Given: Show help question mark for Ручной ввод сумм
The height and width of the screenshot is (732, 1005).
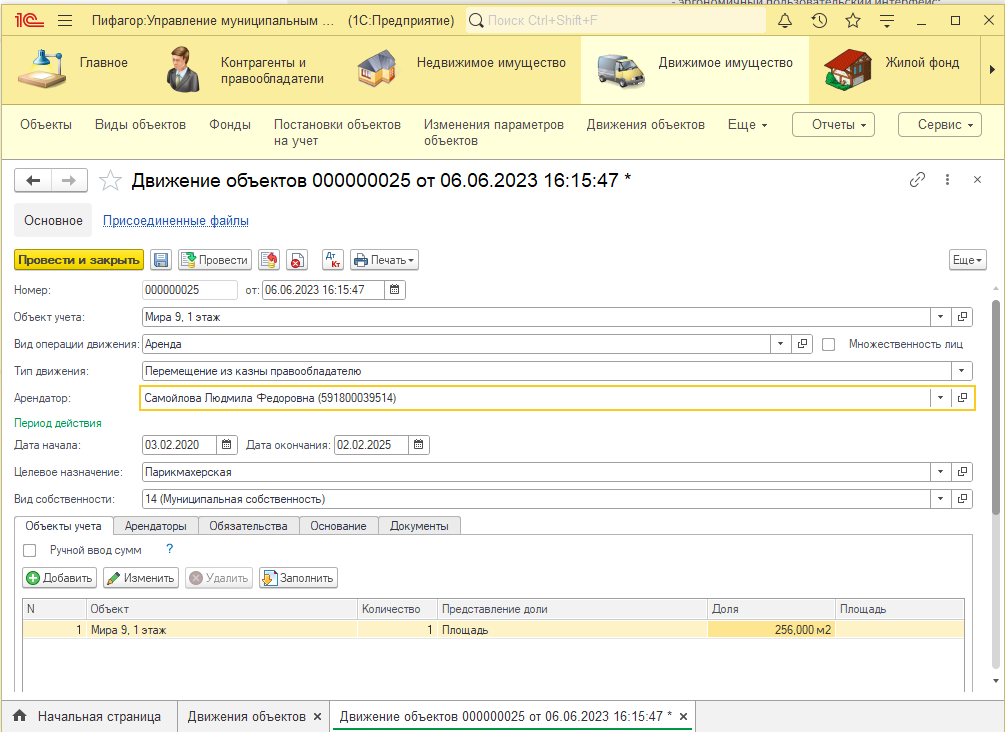Looking at the screenshot, I should point(169,549).
